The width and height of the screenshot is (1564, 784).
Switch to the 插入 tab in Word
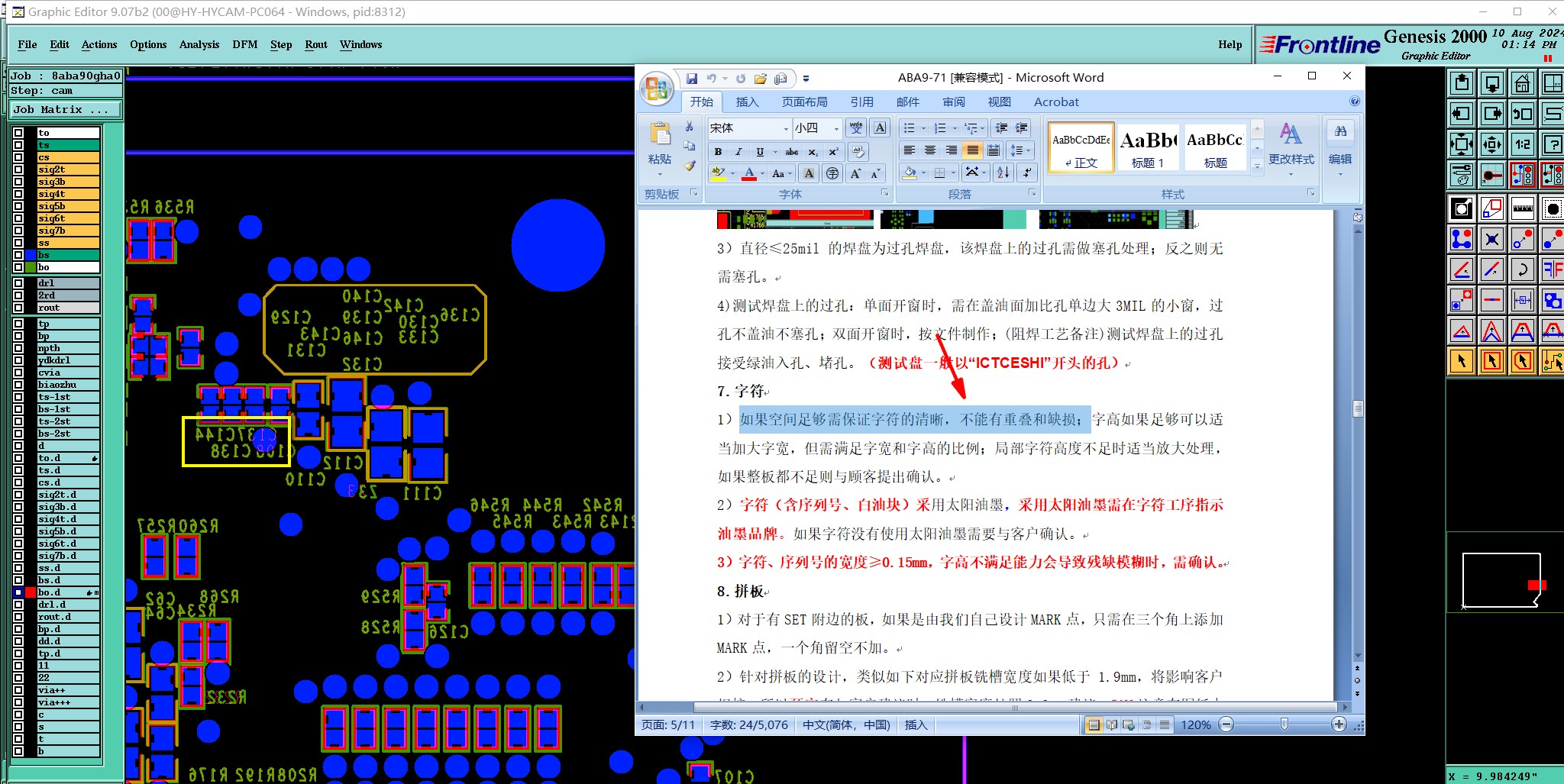[747, 102]
